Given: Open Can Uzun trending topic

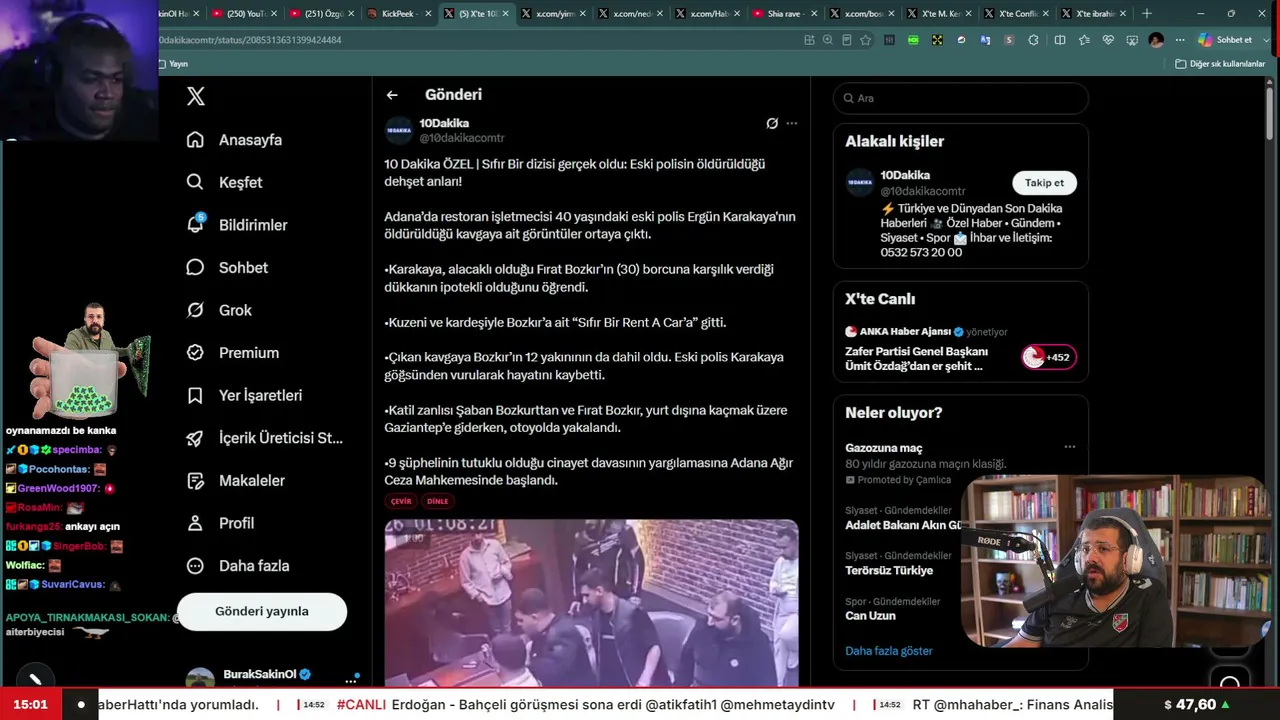Looking at the screenshot, I should point(870,616).
